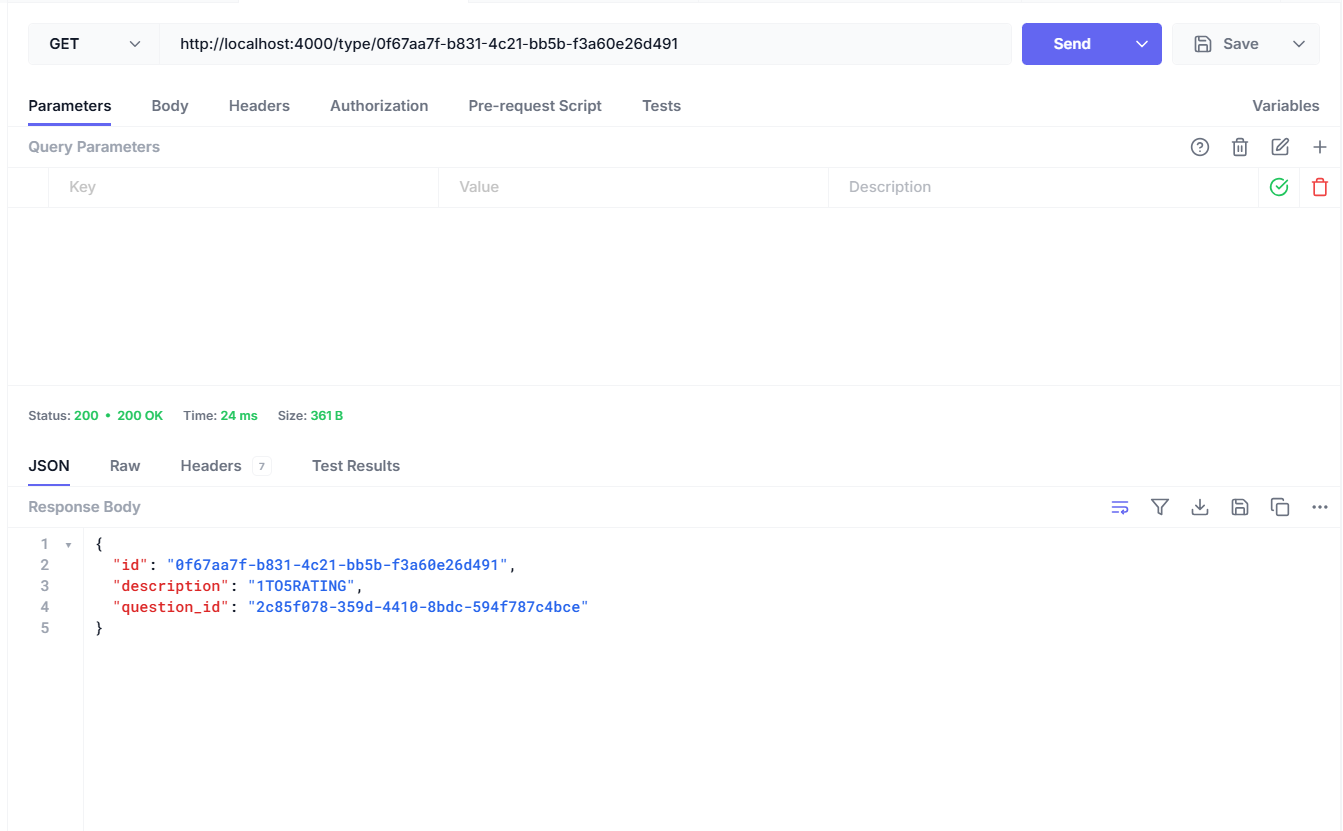1343x831 pixels.
Task: Open the GET method dropdown
Action: (x=94, y=44)
